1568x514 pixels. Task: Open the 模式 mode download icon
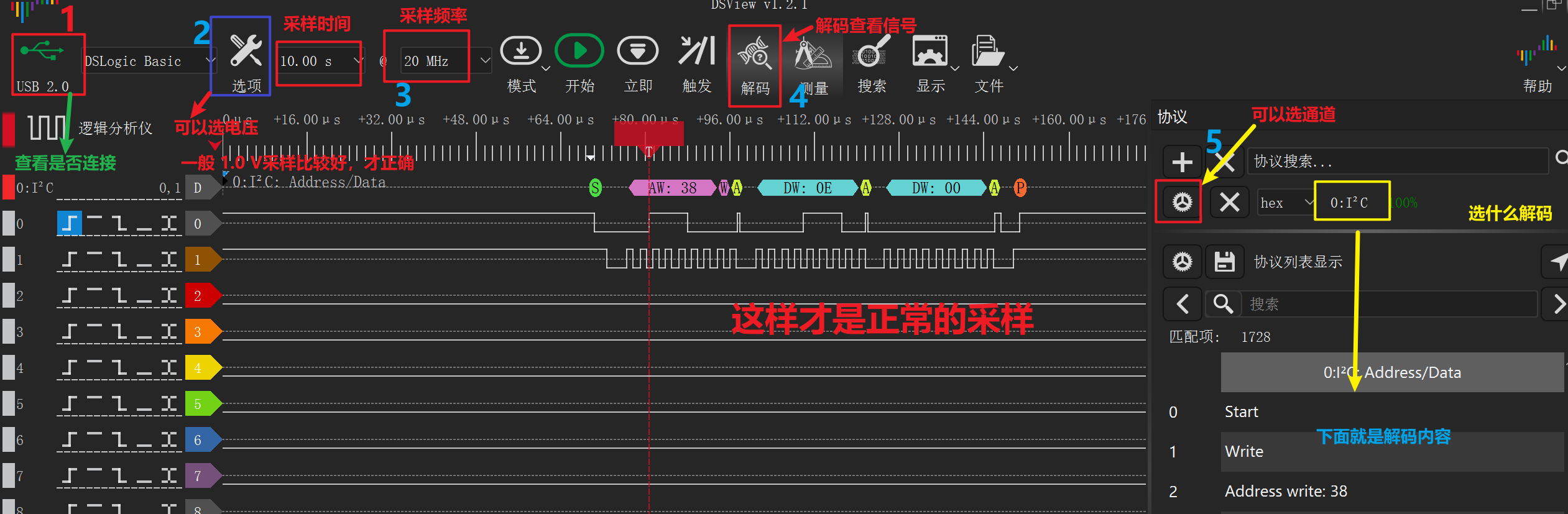pyautogui.click(x=520, y=51)
